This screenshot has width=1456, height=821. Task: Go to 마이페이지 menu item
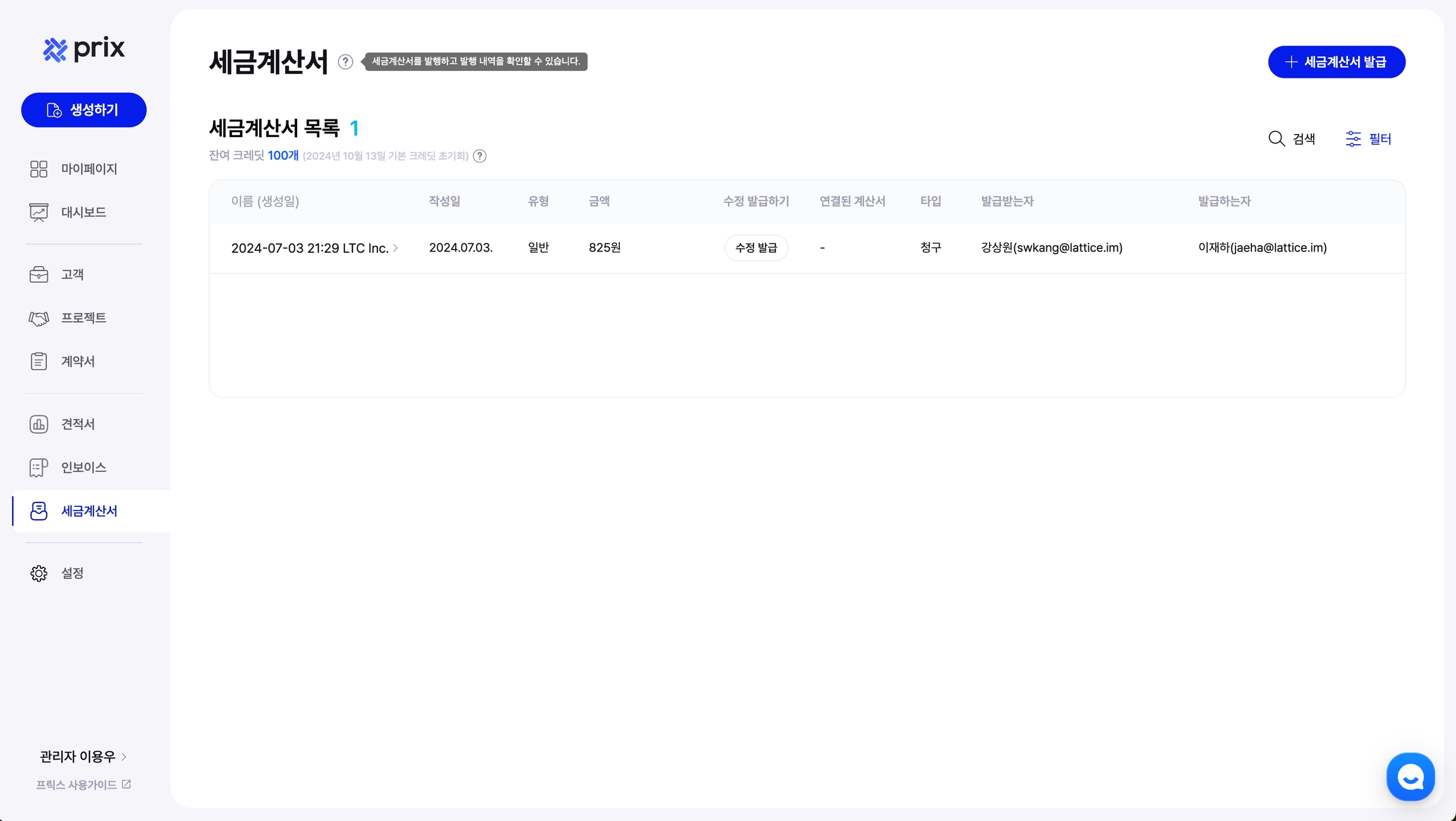89,169
